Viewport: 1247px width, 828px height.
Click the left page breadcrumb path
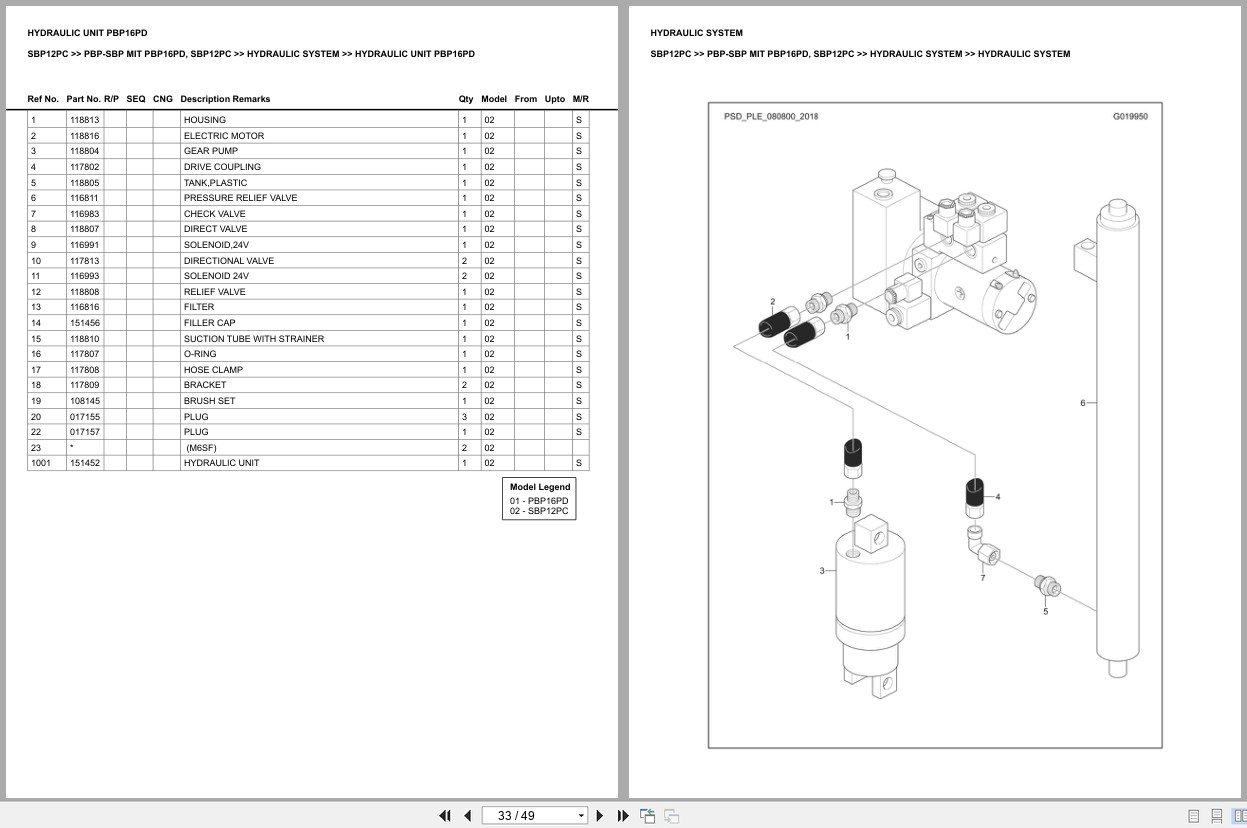(x=251, y=54)
